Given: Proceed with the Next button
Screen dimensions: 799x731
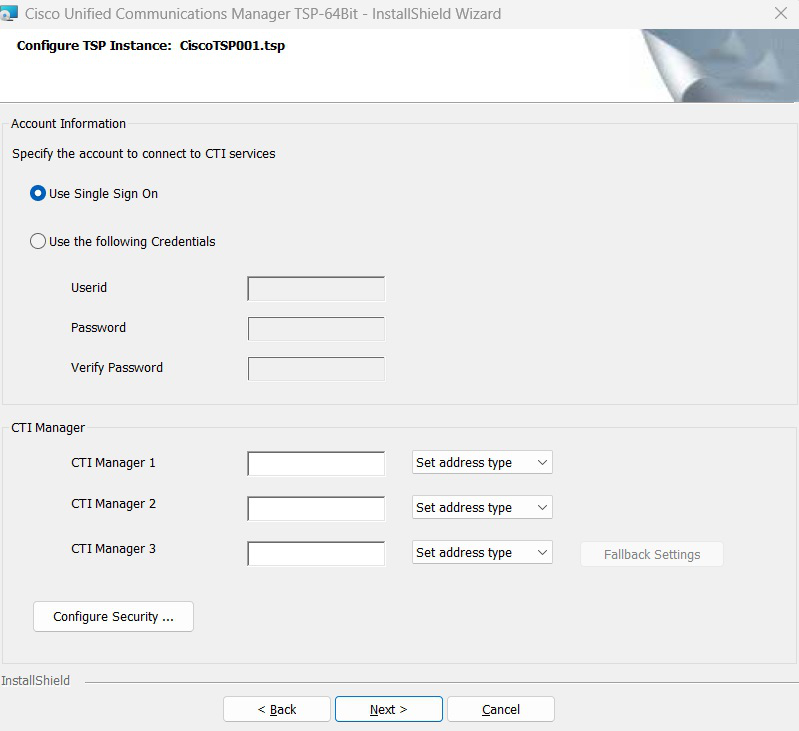Looking at the screenshot, I should click(389, 709).
